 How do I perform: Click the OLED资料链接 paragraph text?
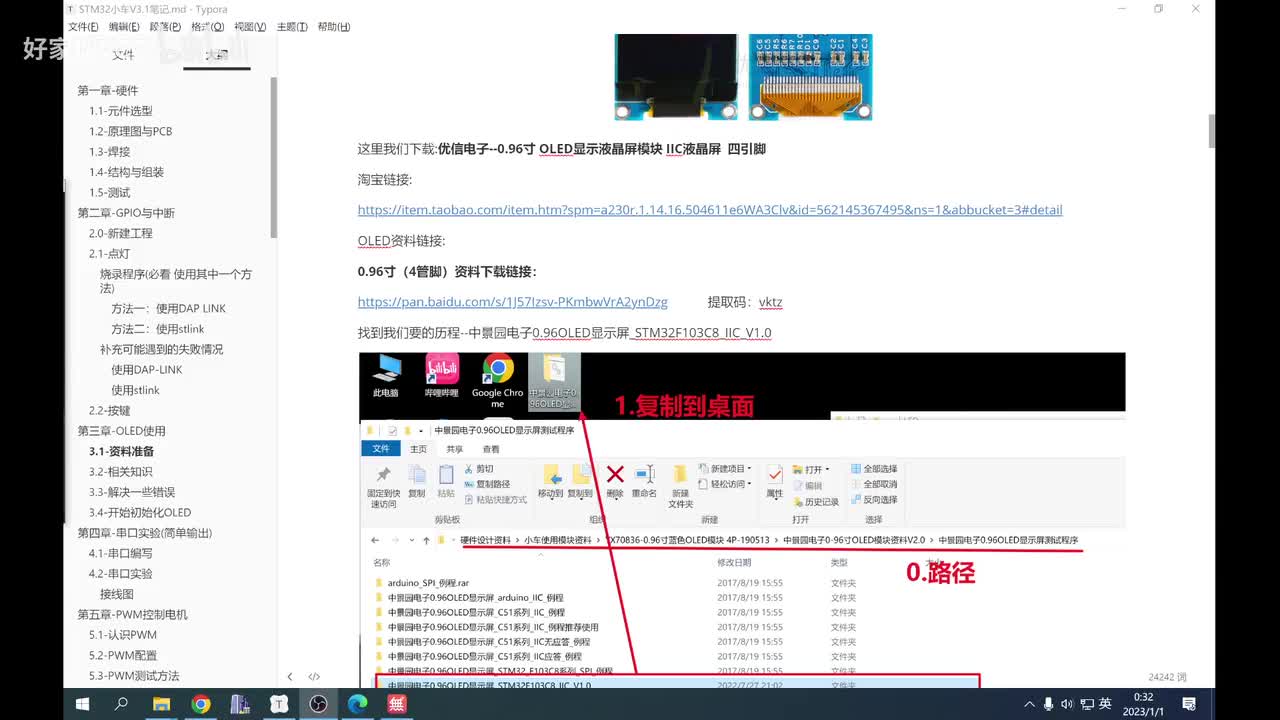tap(401, 241)
